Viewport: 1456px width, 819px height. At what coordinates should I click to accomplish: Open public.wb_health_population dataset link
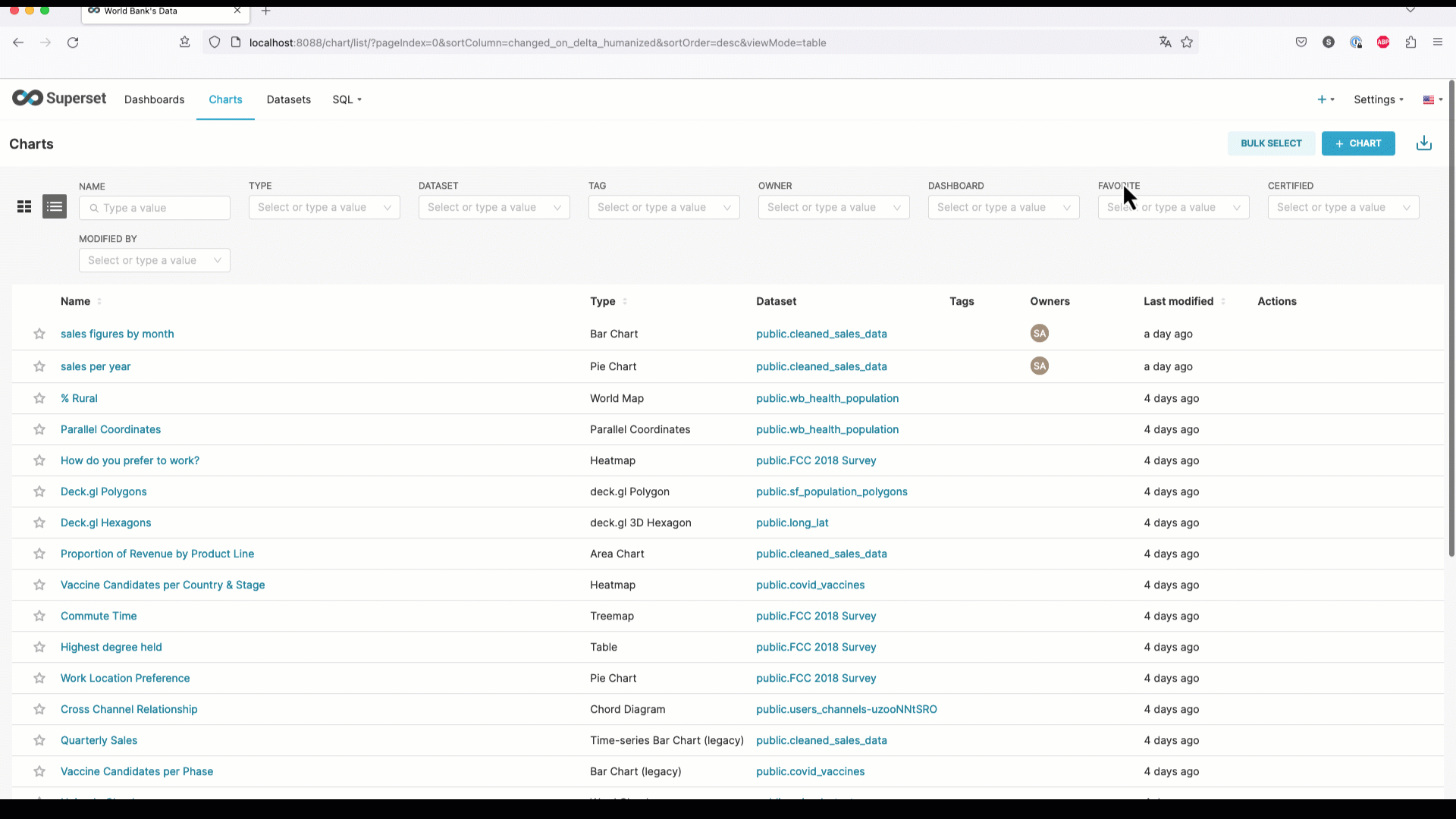pyautogui.click(x=828, y=398)
